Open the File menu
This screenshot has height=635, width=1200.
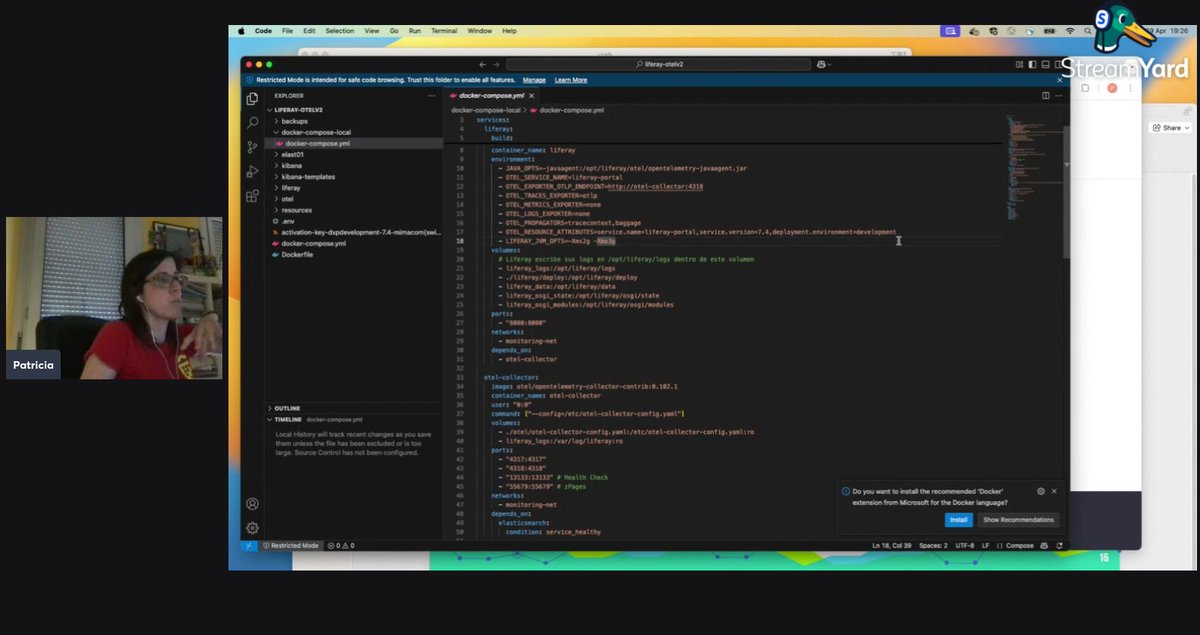(288, 31)
